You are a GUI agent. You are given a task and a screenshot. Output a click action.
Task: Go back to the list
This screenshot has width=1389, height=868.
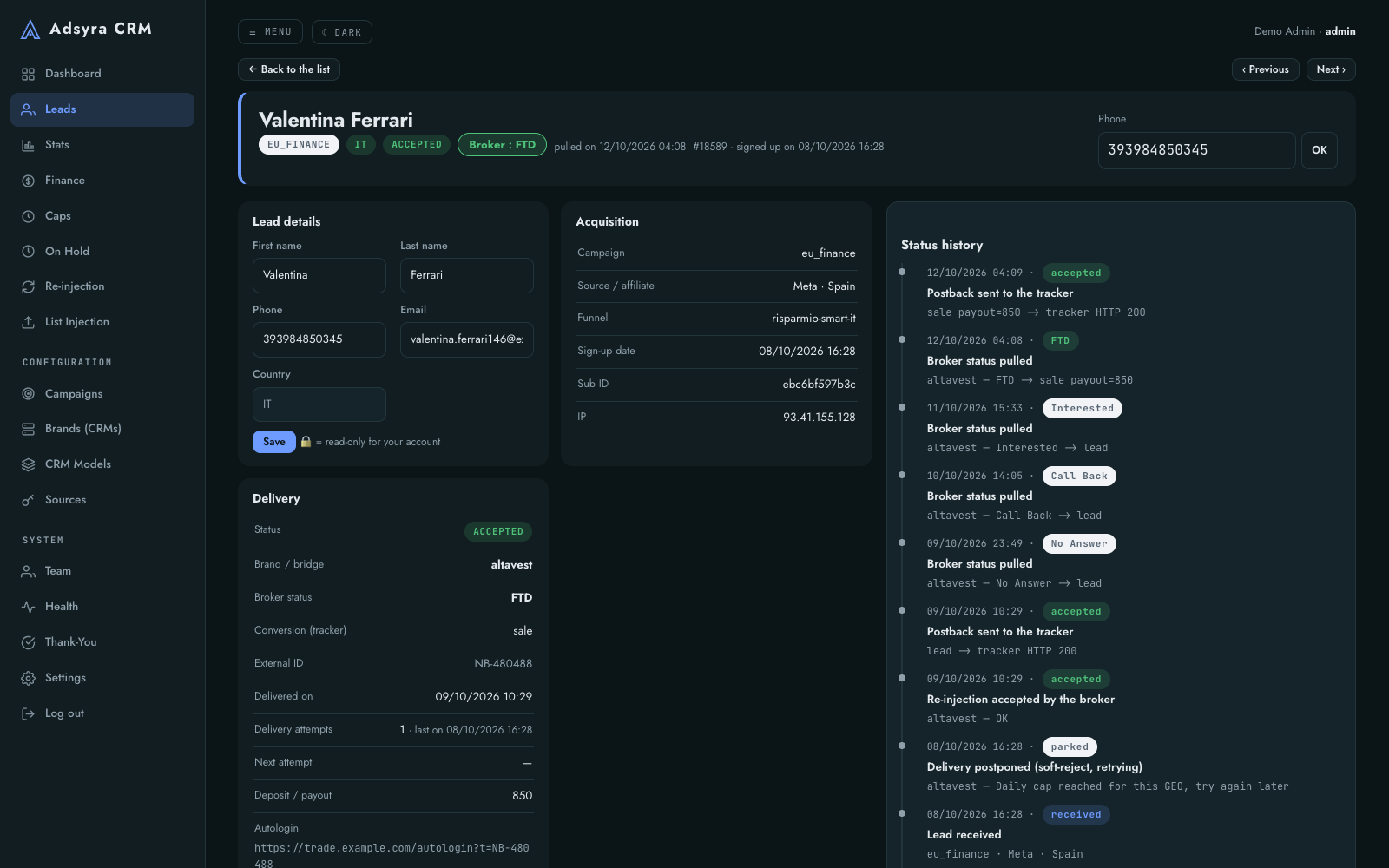[x=289, y=69]
